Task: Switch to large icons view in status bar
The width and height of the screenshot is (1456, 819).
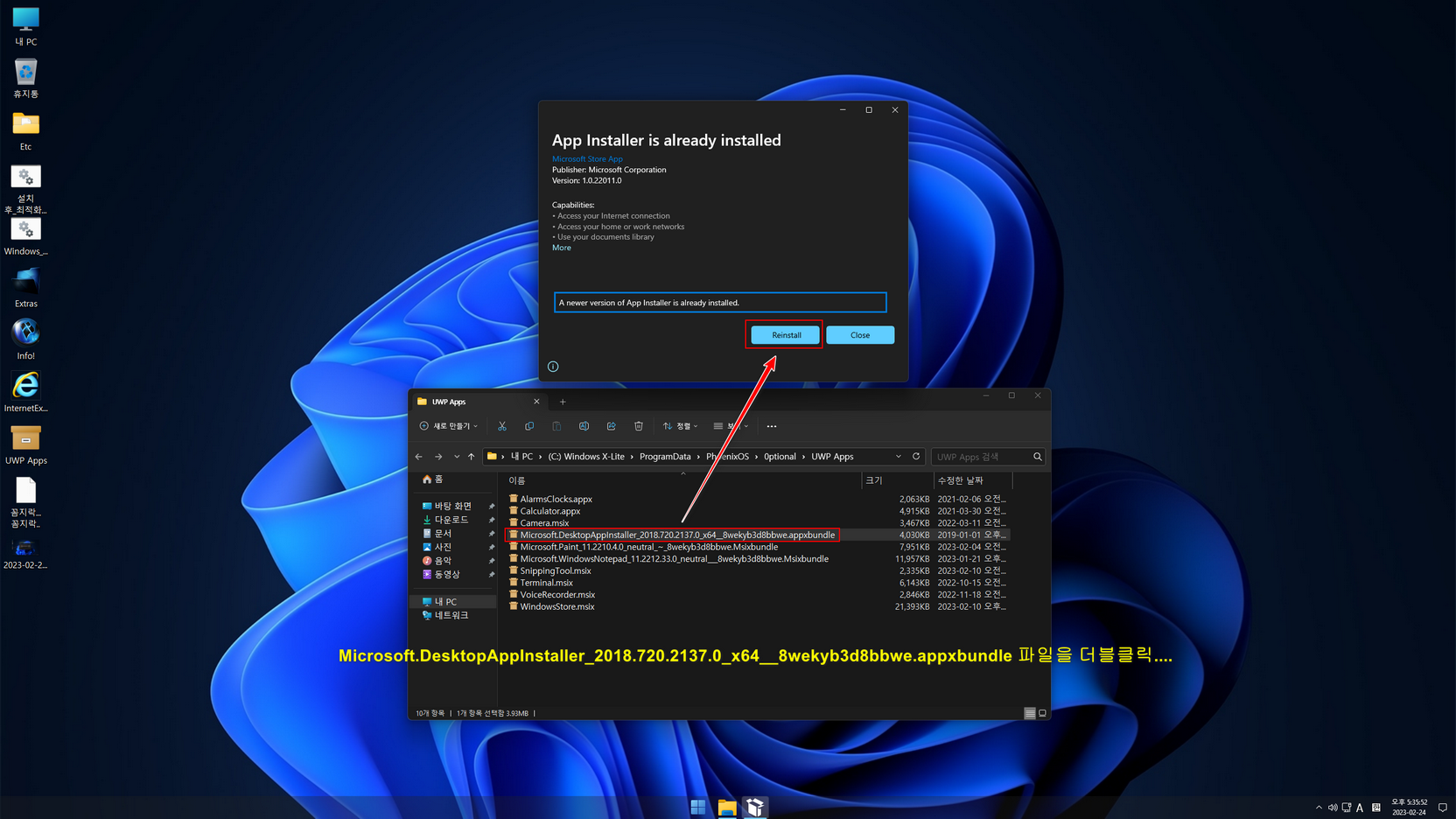Action: point(1042,713)
